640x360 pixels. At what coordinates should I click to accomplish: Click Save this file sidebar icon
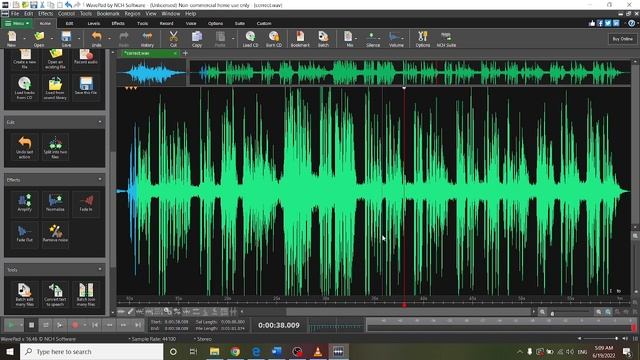(x=86, y=87)
